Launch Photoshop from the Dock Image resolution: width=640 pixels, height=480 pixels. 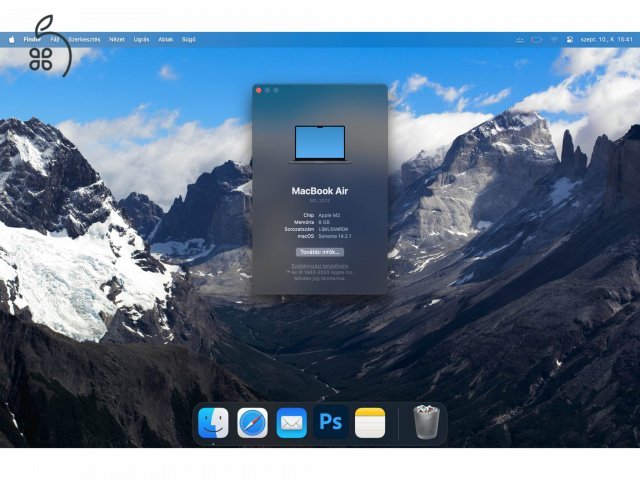(x=331, y=422)
